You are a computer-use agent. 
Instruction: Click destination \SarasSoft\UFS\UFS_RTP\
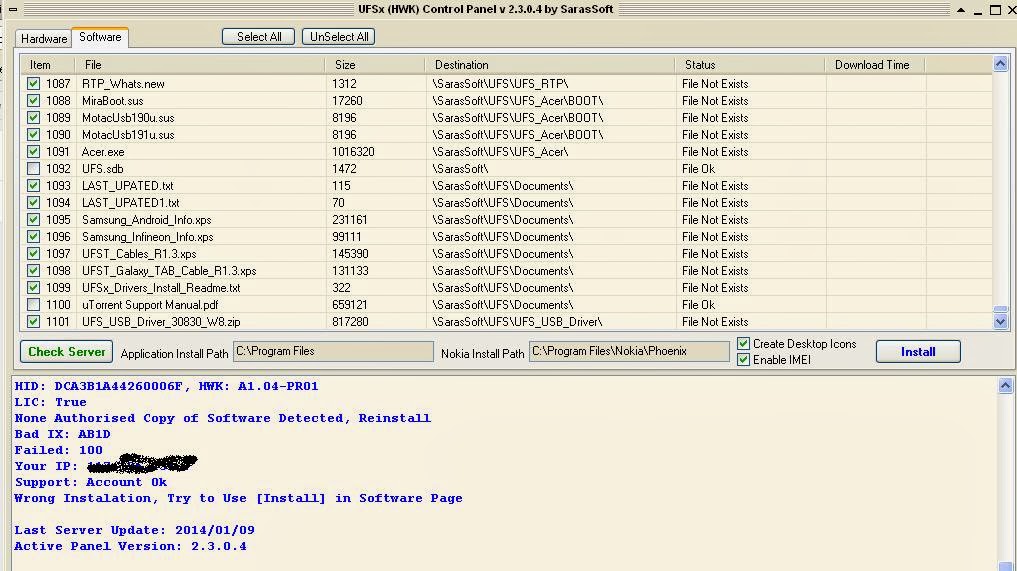tap(500, 84)
